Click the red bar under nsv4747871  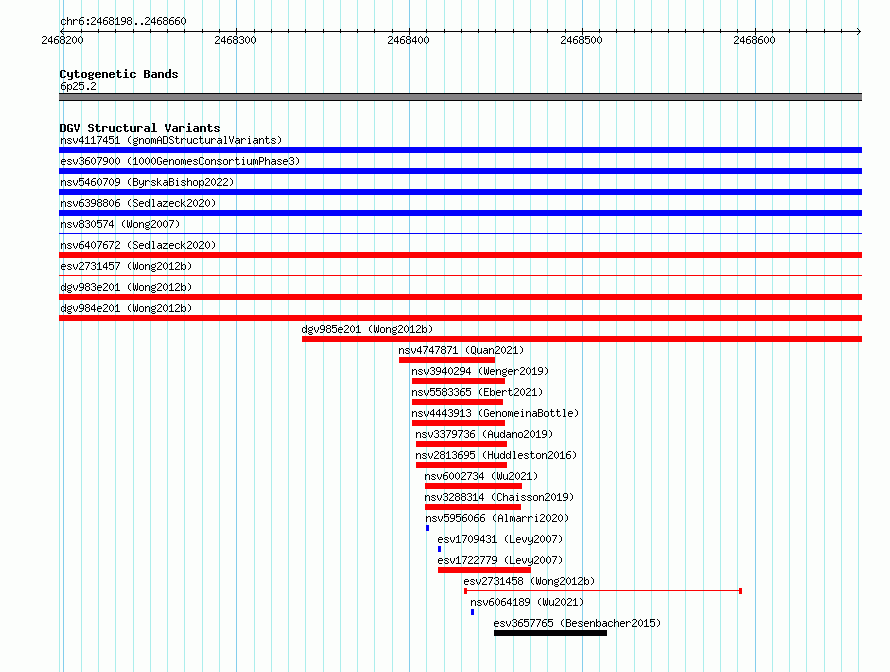tap(447, 360)
